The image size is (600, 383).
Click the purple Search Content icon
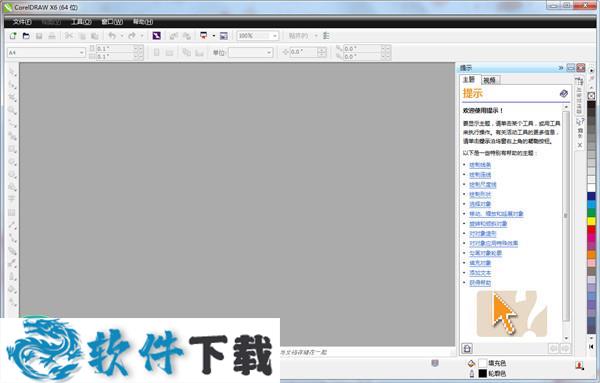pos(157,36)
